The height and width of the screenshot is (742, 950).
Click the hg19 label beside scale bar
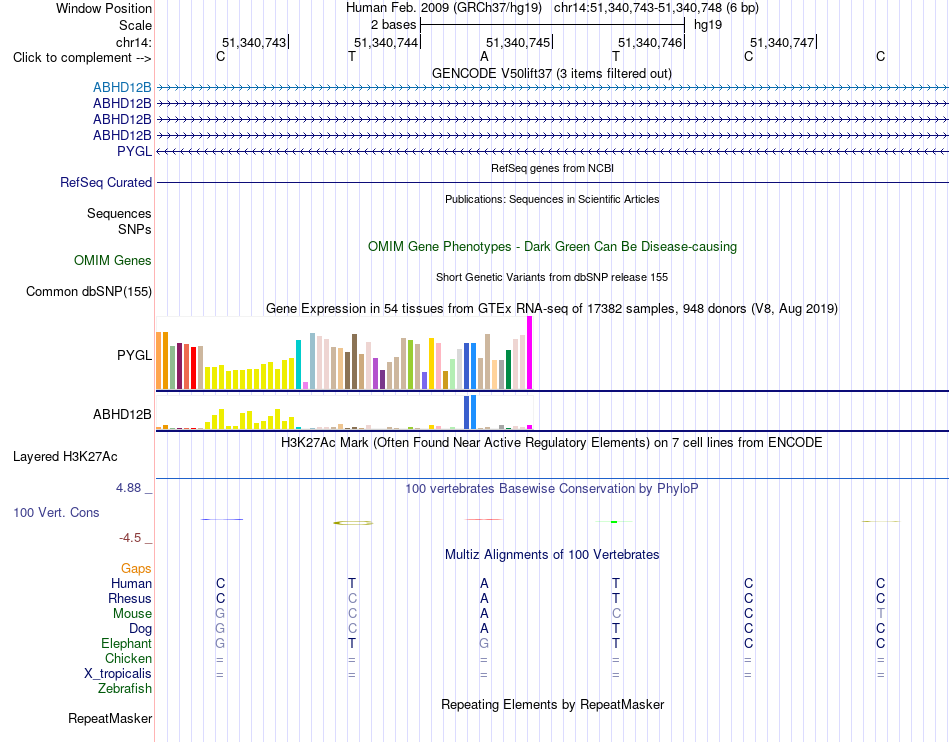708,25
